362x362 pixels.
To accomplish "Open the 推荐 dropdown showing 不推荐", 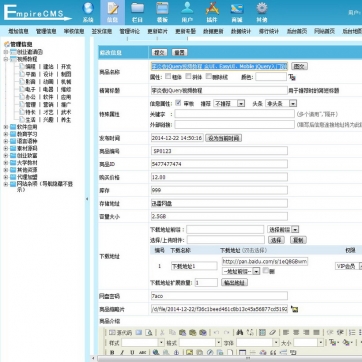I will (229, 103).
